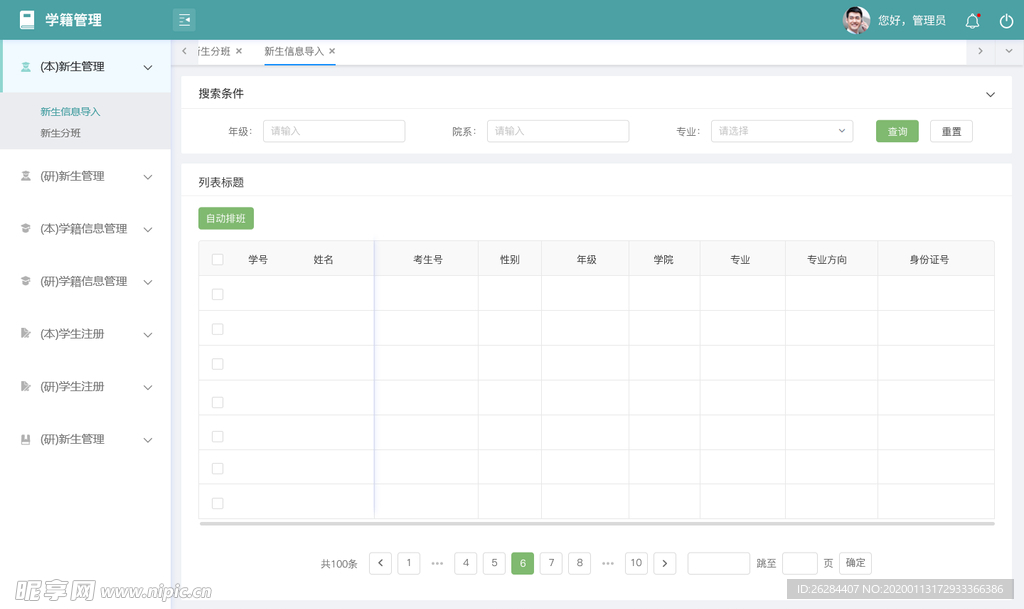The image size is (1024, 609).
Task: Open notifications bell icon
Action: click(x=972, y=21)
